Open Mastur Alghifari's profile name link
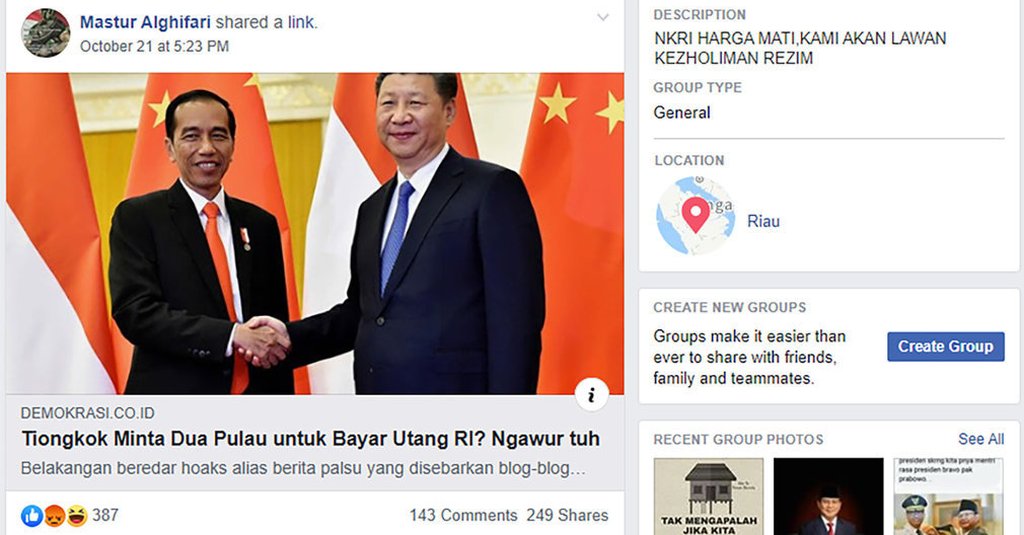The height and width of the screenshot is (535, 1024). click(x=145, y=22)
